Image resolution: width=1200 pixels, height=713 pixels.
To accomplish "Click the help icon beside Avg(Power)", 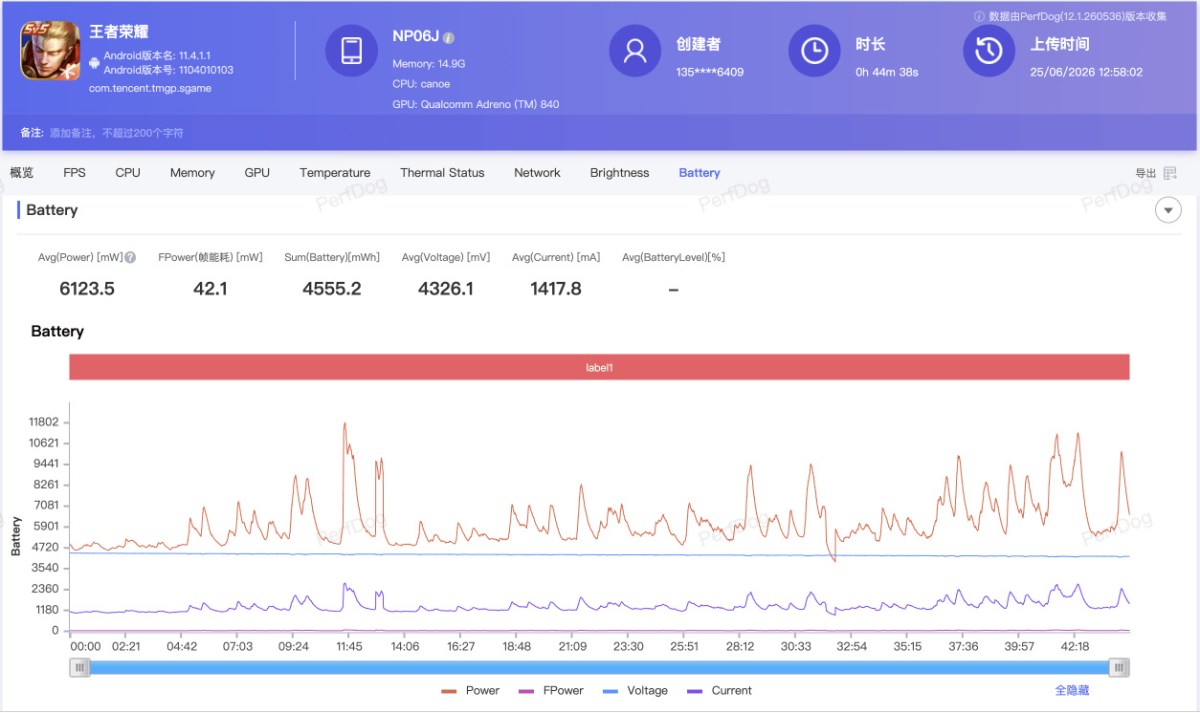I will coord(130,257).
